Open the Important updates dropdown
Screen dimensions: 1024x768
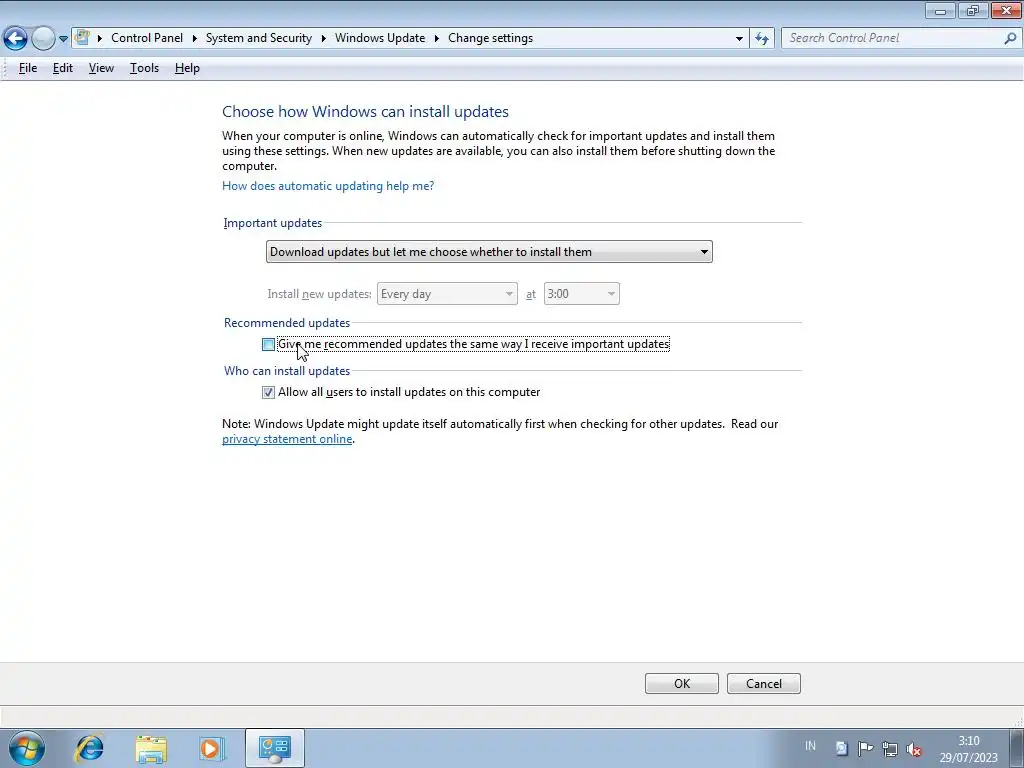[489, 252]
